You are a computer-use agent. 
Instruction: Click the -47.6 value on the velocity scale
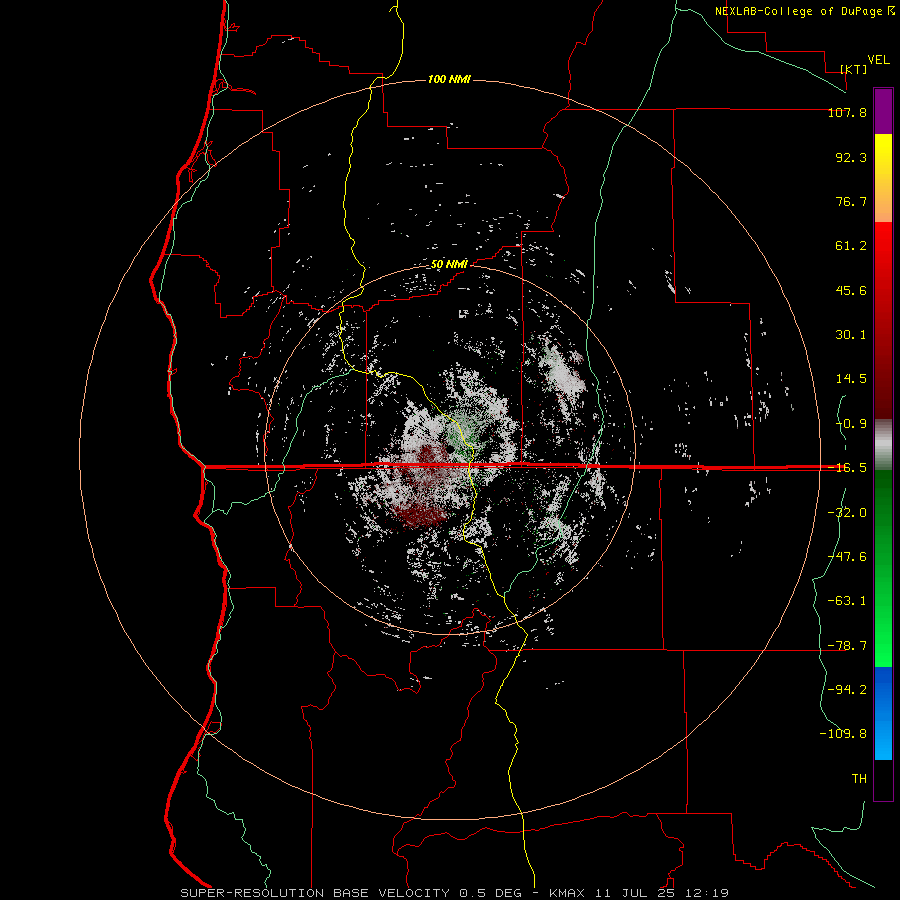[847, 557]
